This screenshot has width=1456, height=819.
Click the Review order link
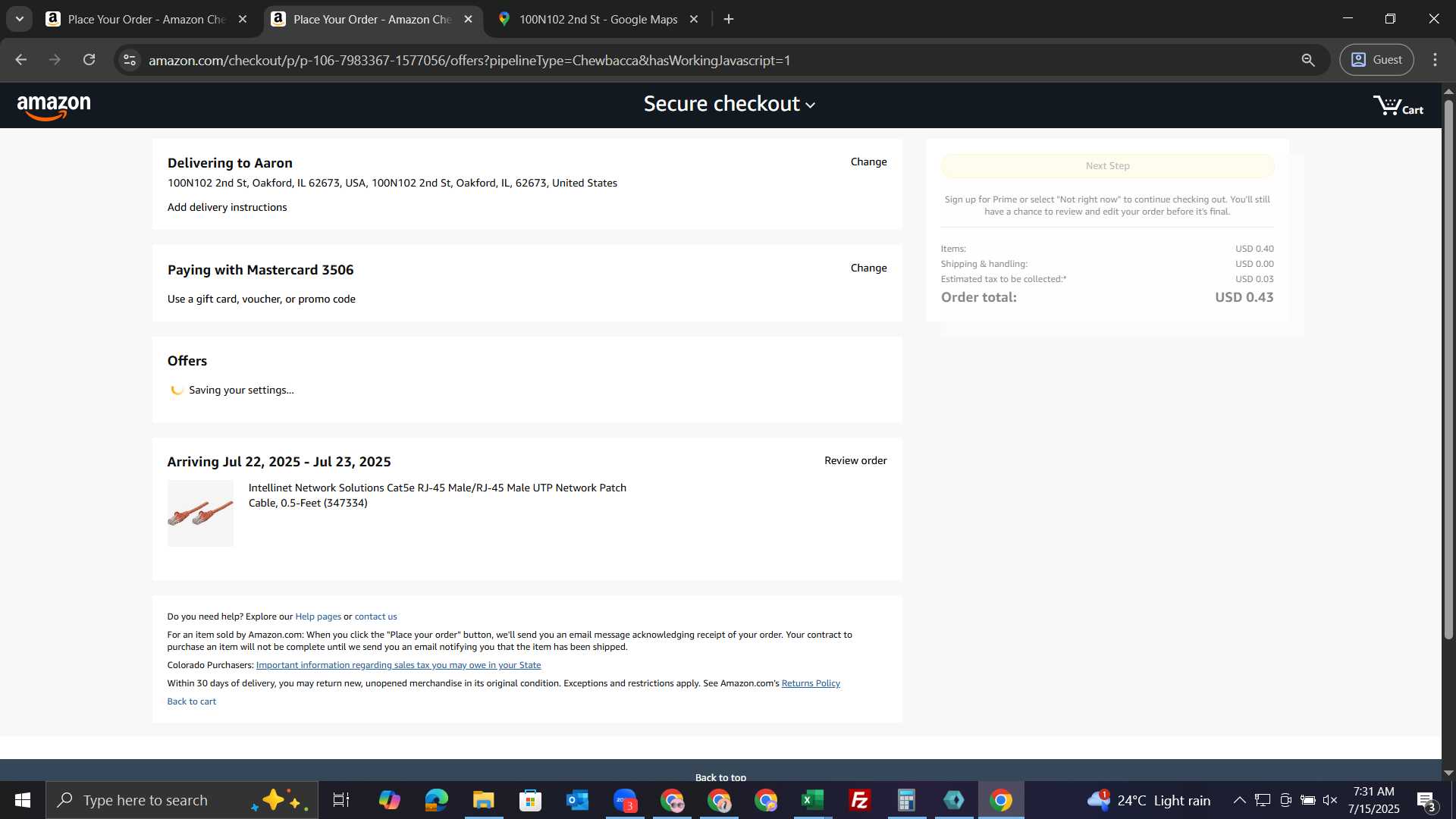point(855,460)
